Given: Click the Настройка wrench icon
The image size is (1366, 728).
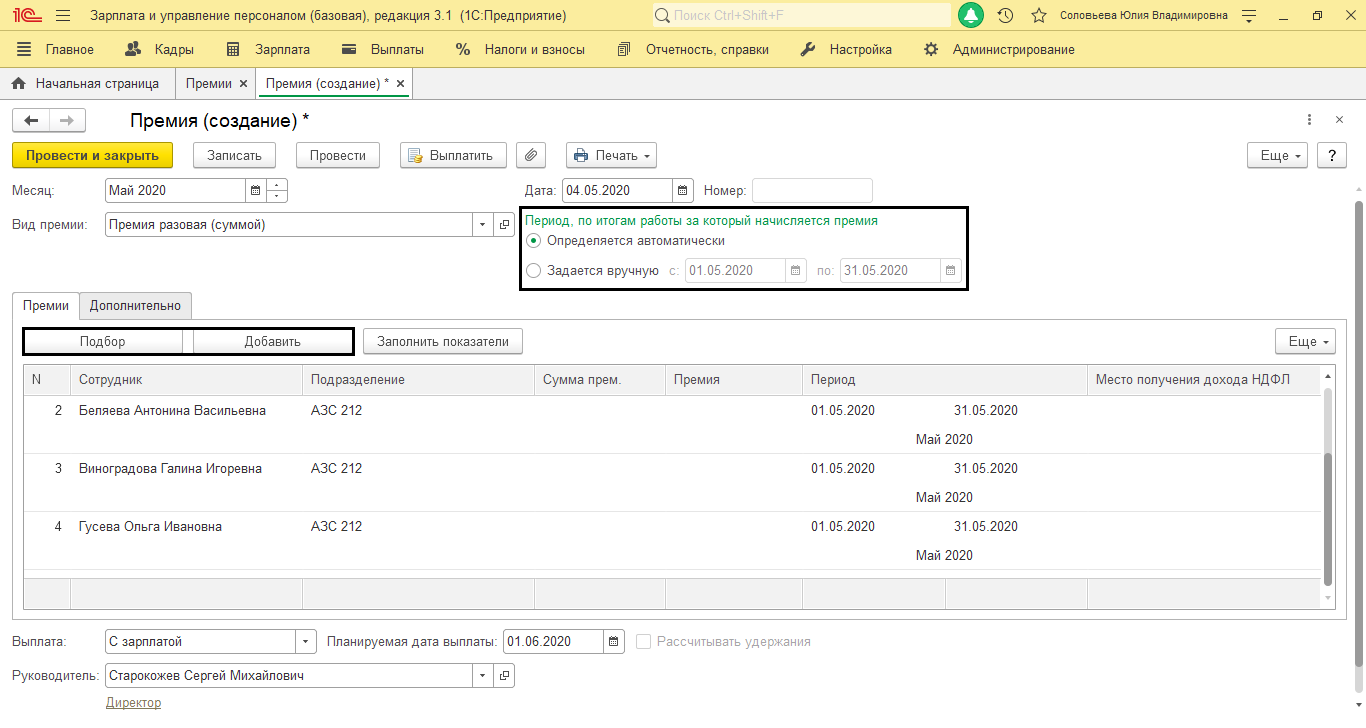Looking at the screenshot, I should click(x=808, y=49).
